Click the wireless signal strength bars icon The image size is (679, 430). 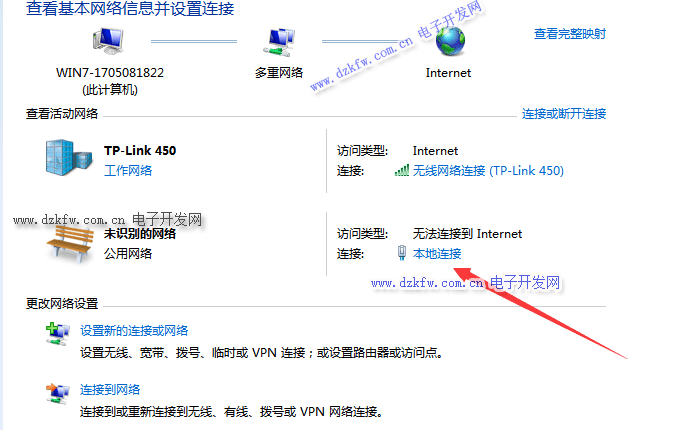tap(401, 170)
